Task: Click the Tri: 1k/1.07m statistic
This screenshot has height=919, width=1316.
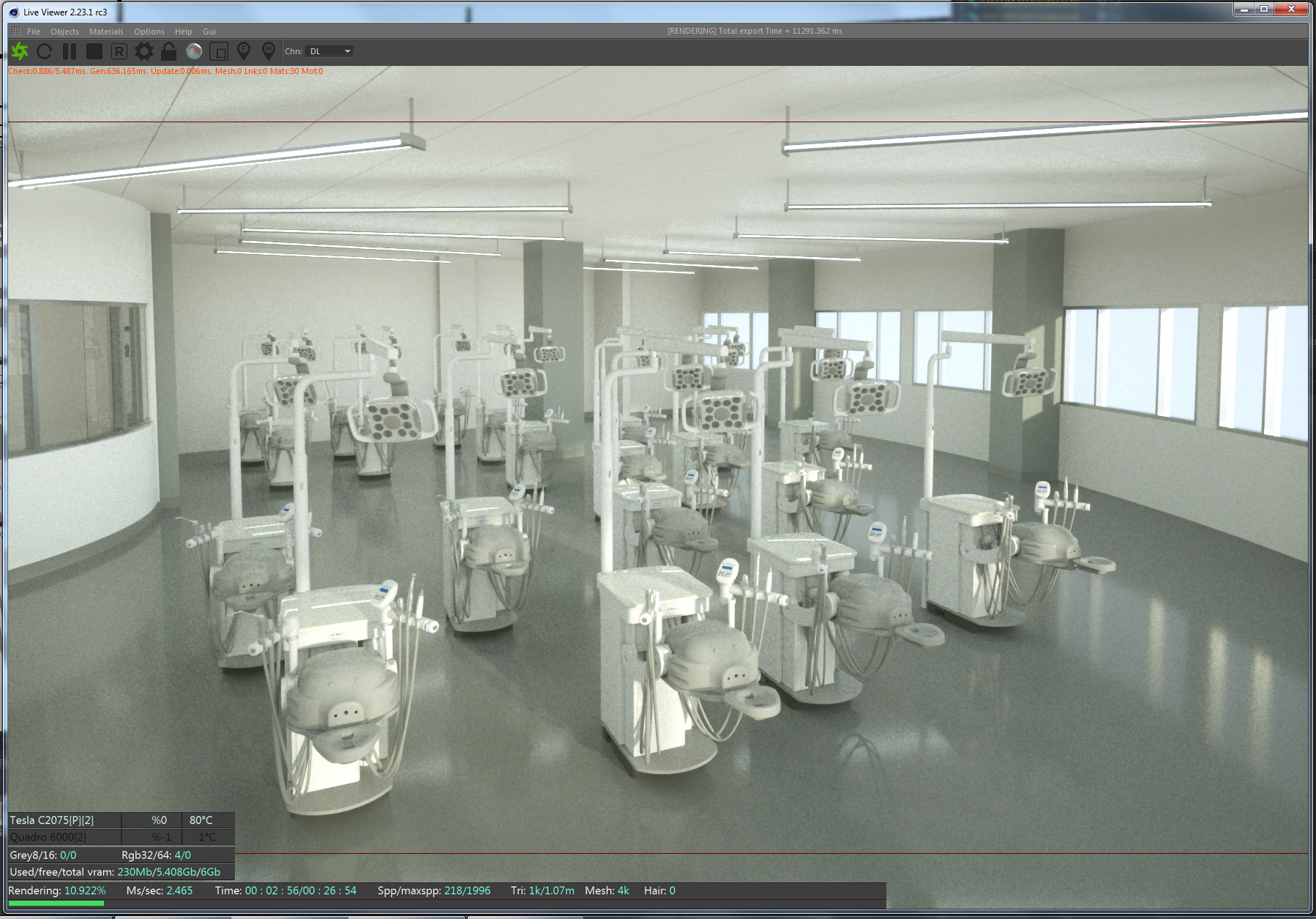Action: pyautogui.click(x=542, y=890)
